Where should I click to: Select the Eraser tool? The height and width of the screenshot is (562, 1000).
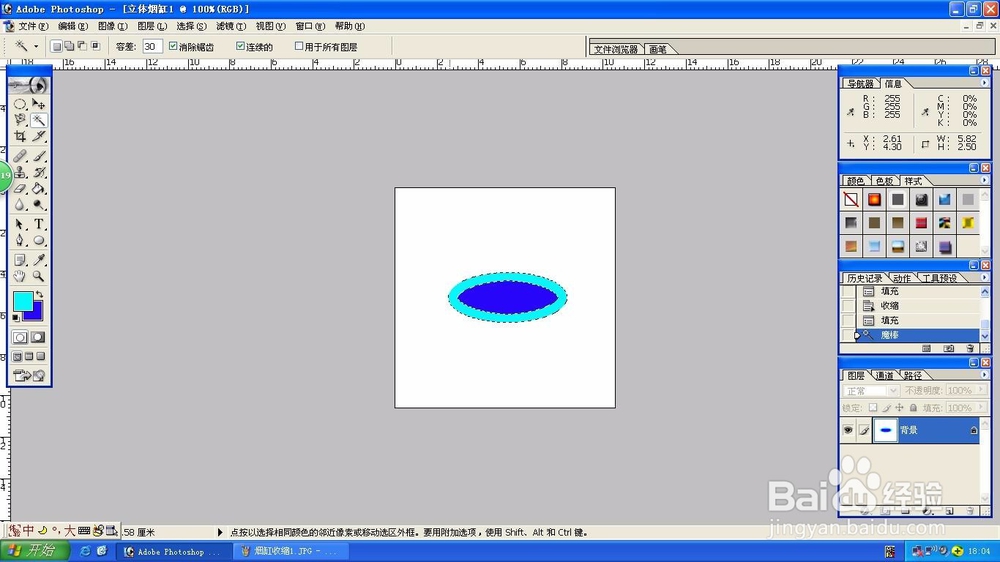(20, 188)
